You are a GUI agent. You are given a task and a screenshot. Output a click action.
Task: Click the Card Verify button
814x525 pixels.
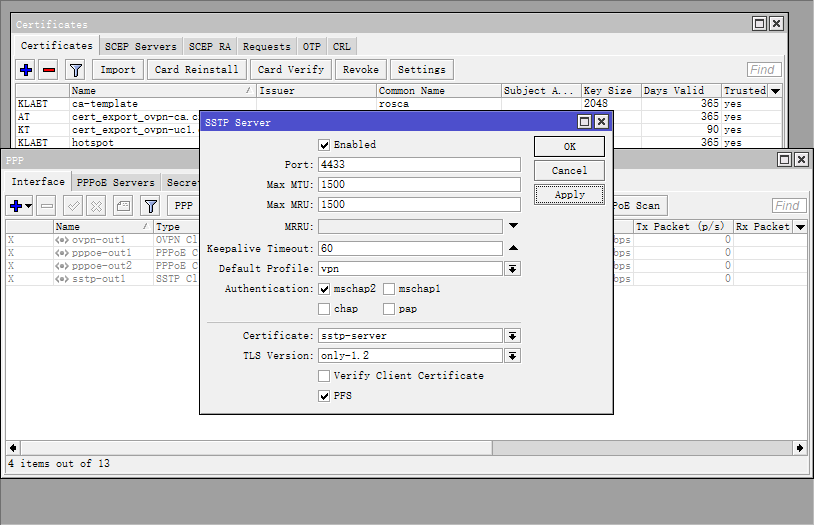[291, 70]
